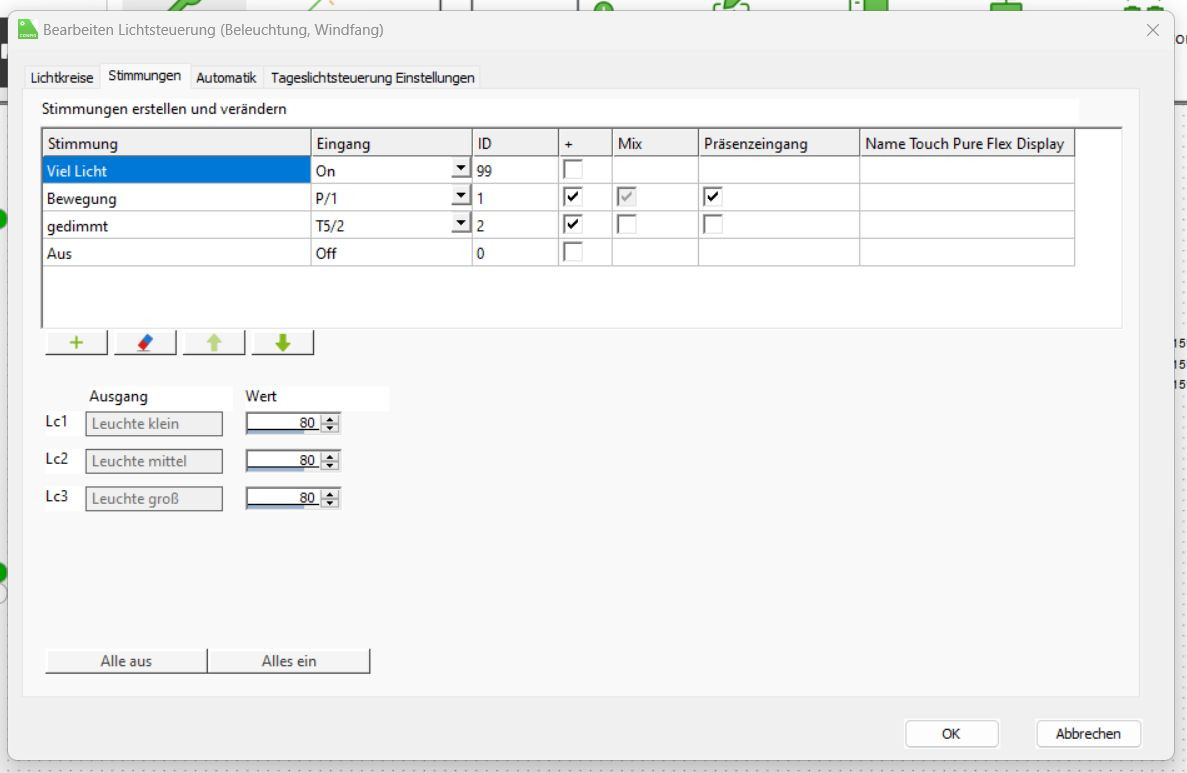Click the green plus to add a Stimmung
Screen dimensions: 1187x773
(76, 343)
